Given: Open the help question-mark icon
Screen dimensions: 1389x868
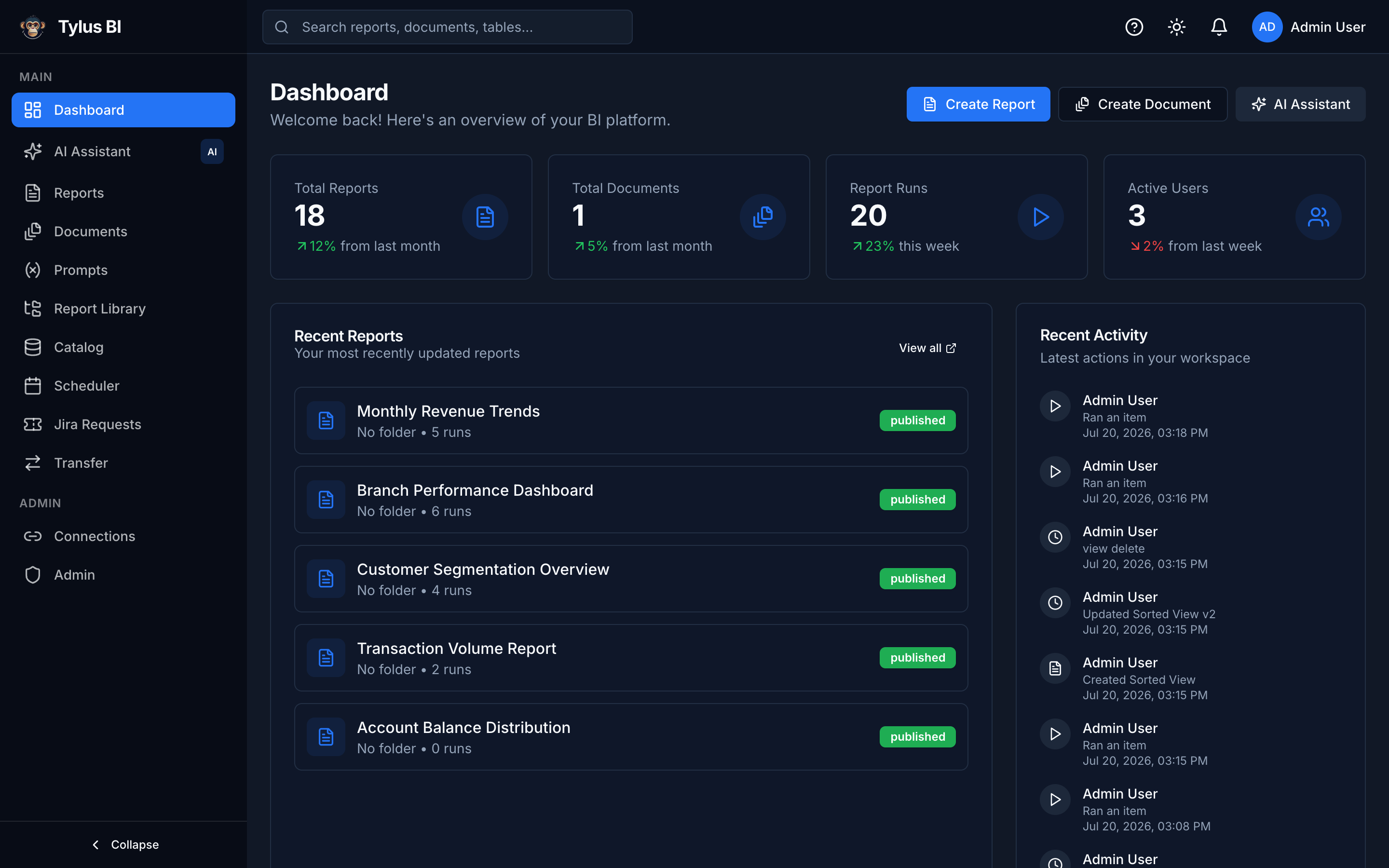Looking at the screenshot, I should 1133,27.
